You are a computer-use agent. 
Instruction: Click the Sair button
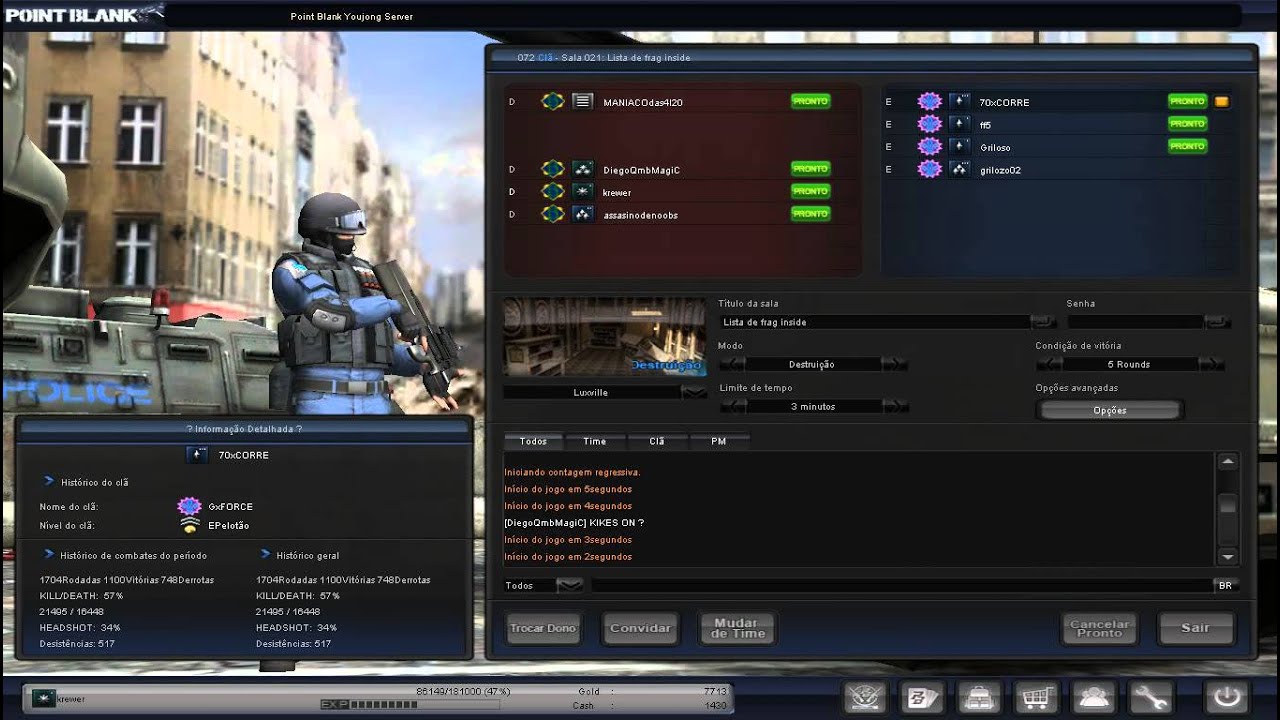click(x=1195, y=628)
